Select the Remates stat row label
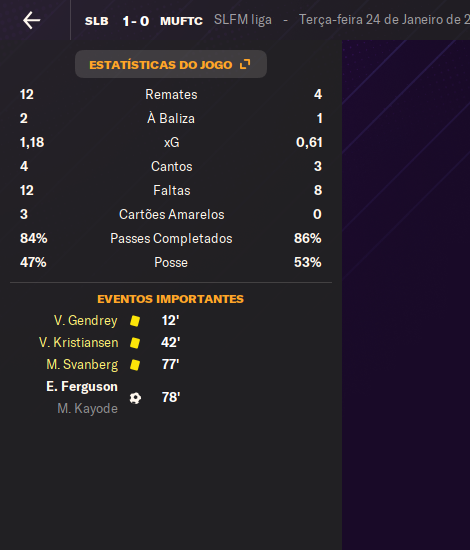 coord(171,94)
